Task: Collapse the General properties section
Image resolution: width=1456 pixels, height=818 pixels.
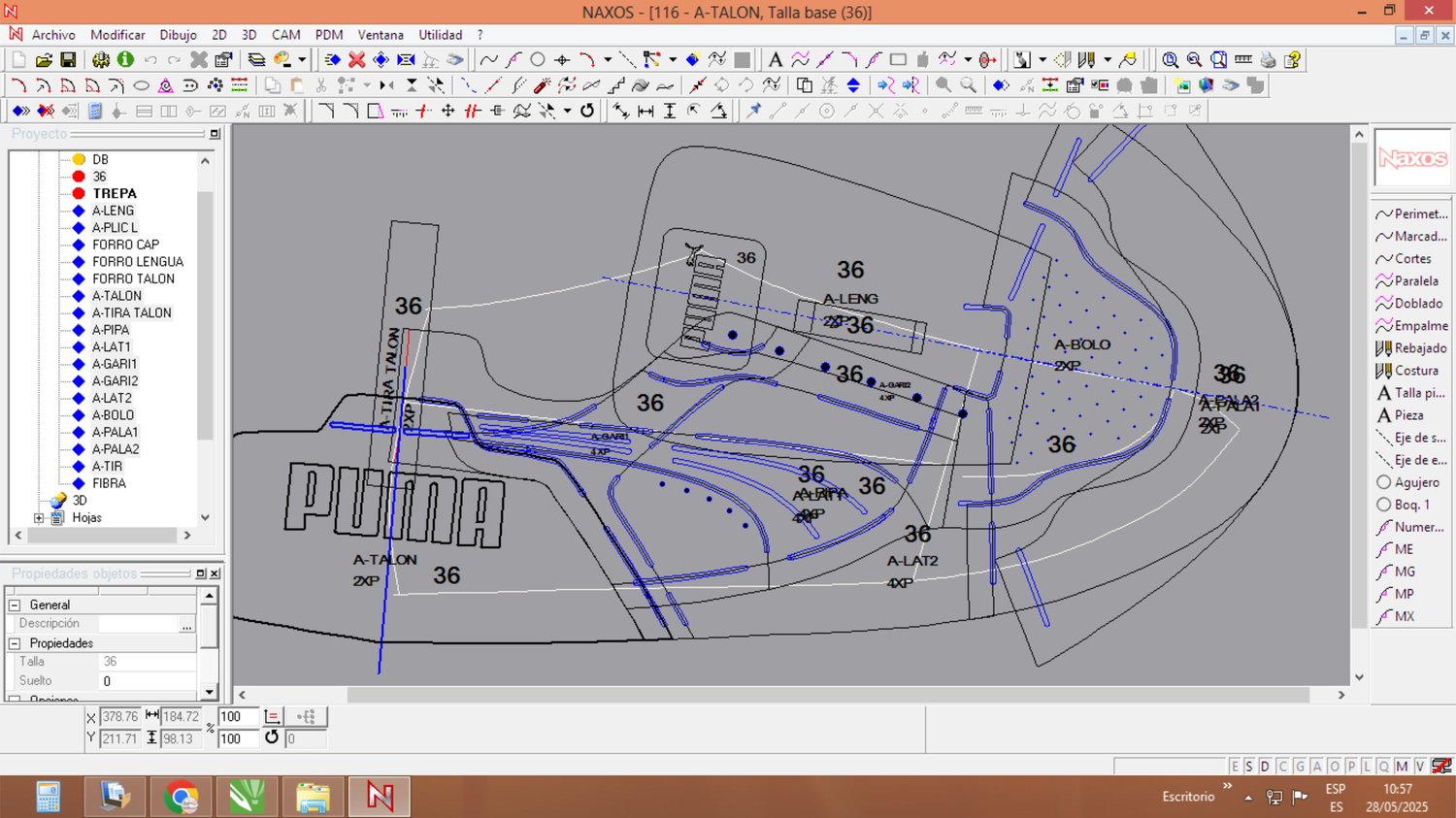Action: (15, 605)
